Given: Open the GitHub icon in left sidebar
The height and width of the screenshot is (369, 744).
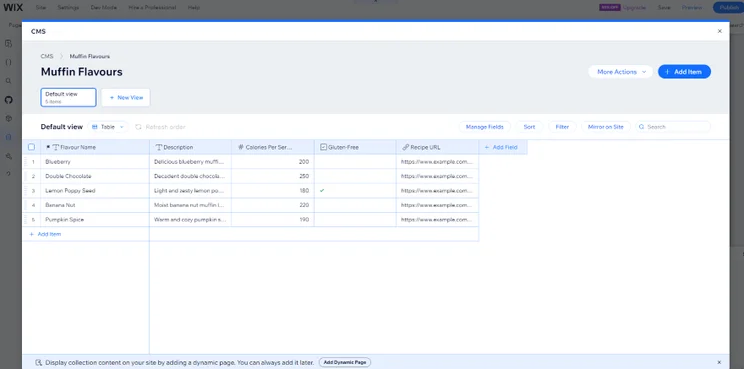Looking at the screenshot, I should pyautogui.click(x=9, y=100).
